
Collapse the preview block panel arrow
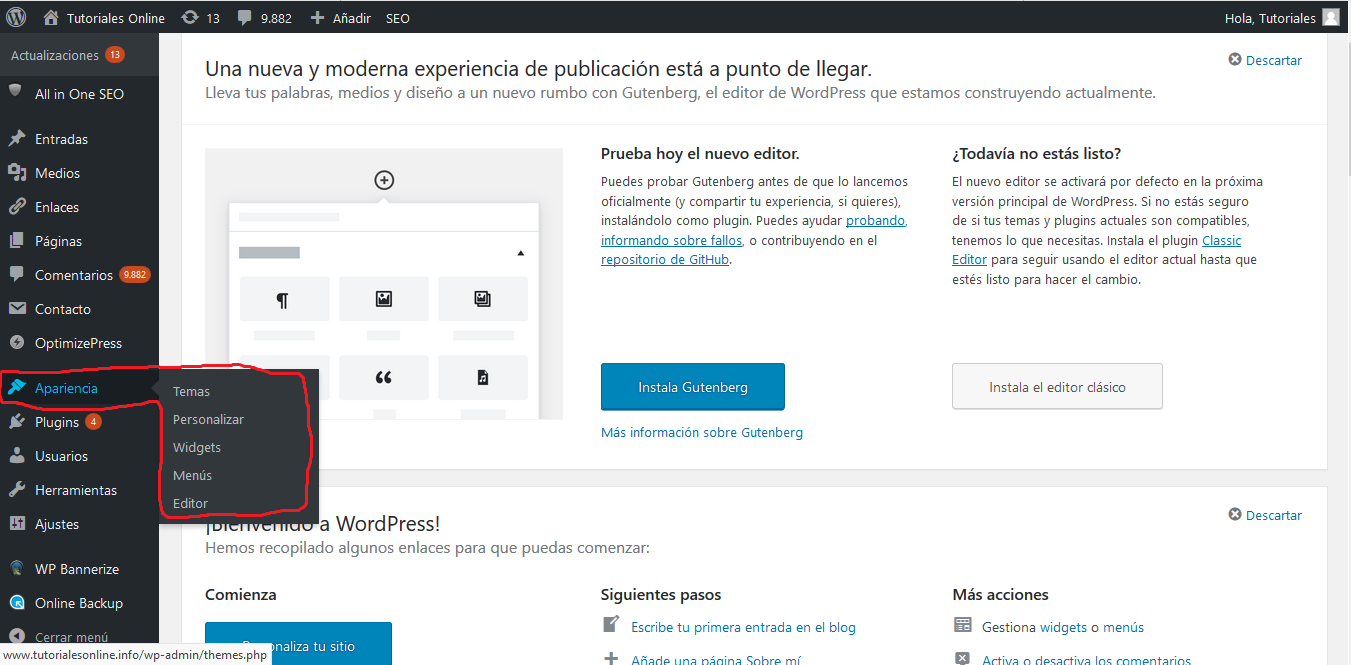pyautogui.click(x=520, y=253)
